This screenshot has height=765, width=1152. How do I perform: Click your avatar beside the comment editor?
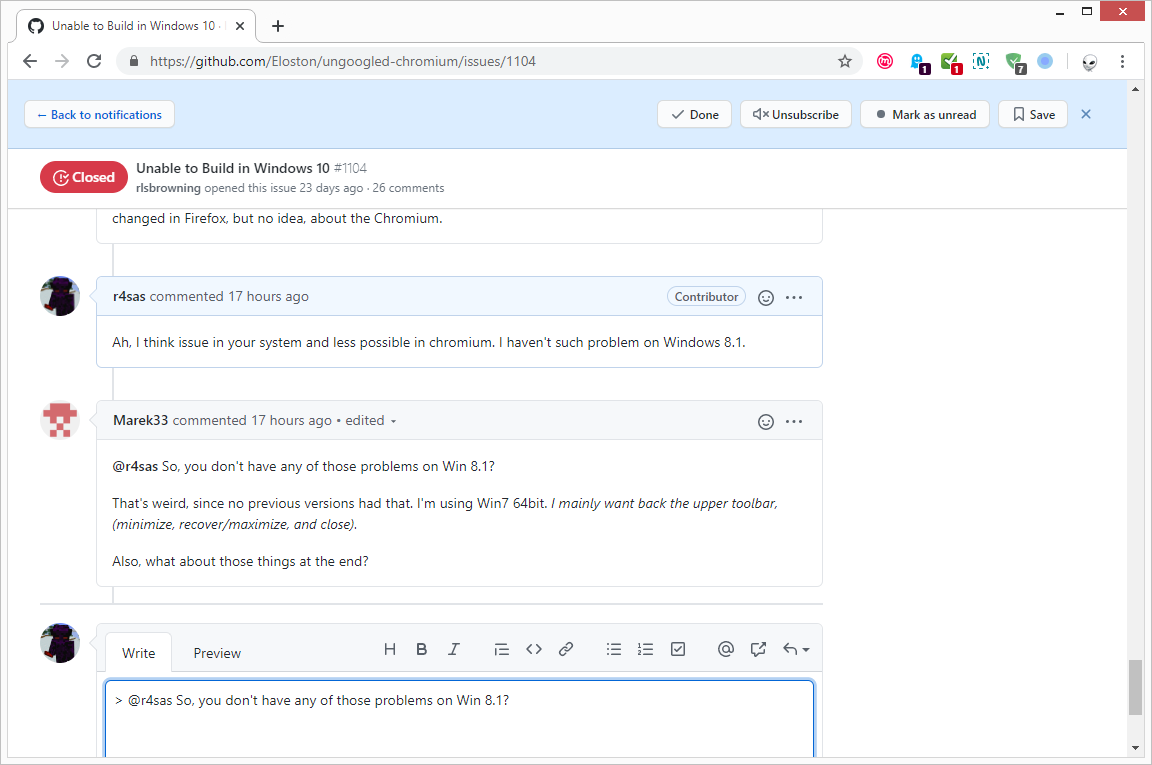[60, 643]
